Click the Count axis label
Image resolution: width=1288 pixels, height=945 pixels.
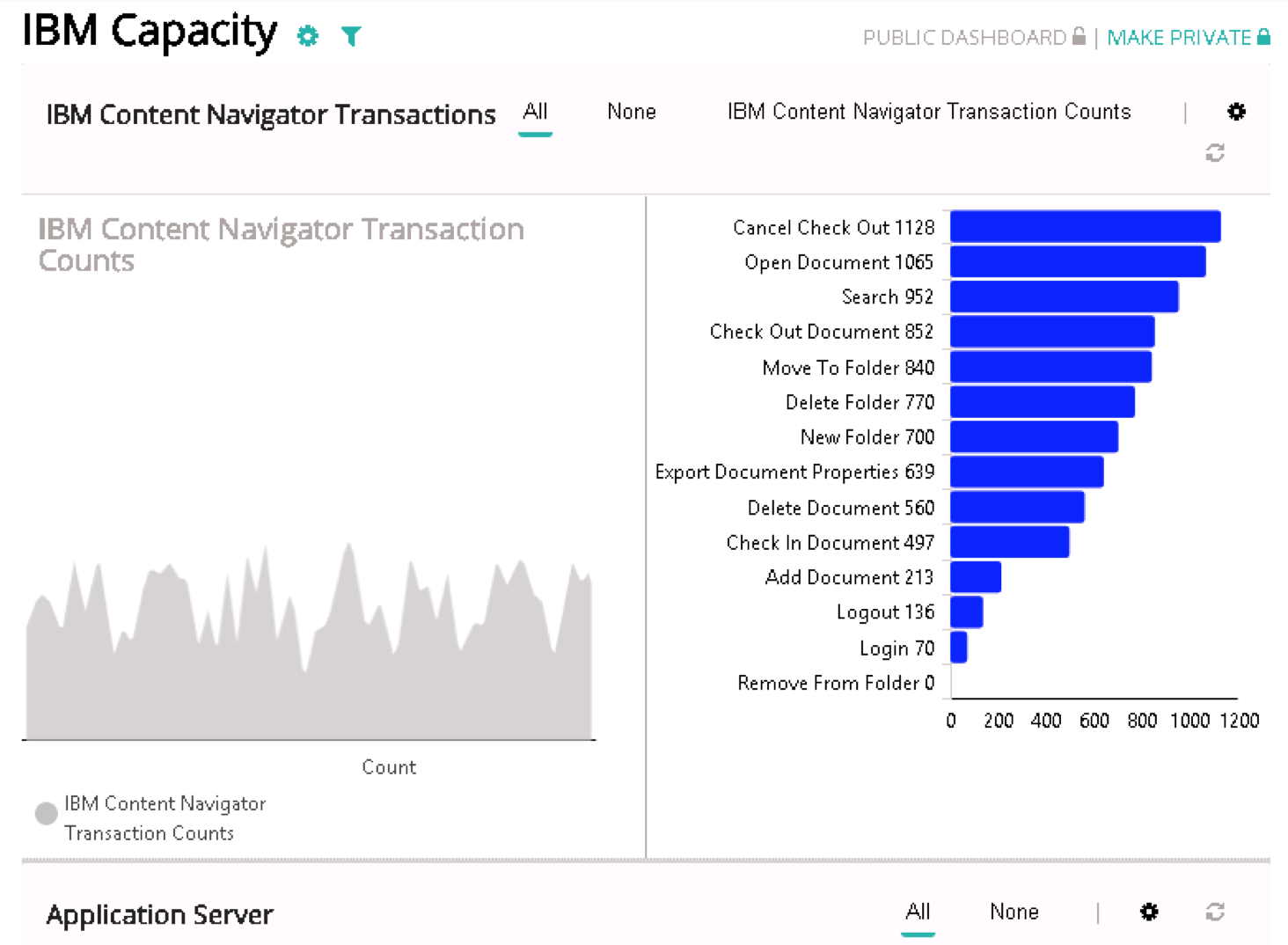389,767
